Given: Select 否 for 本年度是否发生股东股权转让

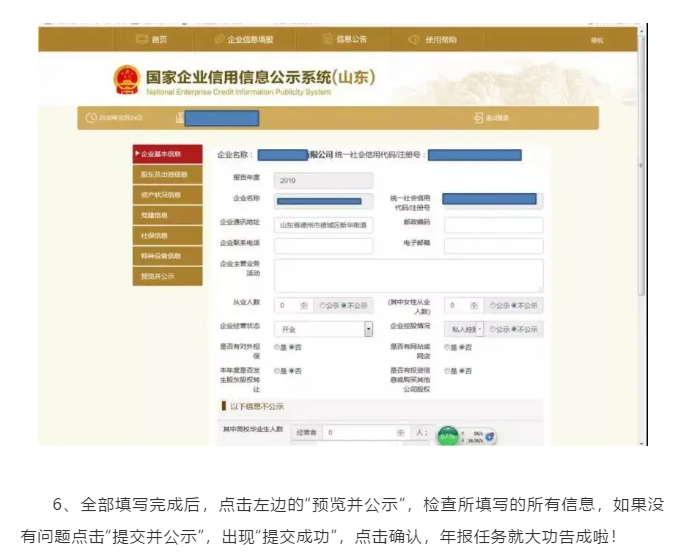Looking at the screenshot, I should (x=291, y=371).
